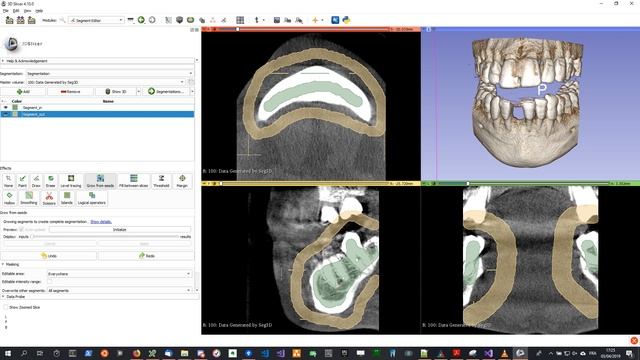The image size is (640, 360).
Task: Click the yellow slice view offset slider
Action: tap(304, 184)
